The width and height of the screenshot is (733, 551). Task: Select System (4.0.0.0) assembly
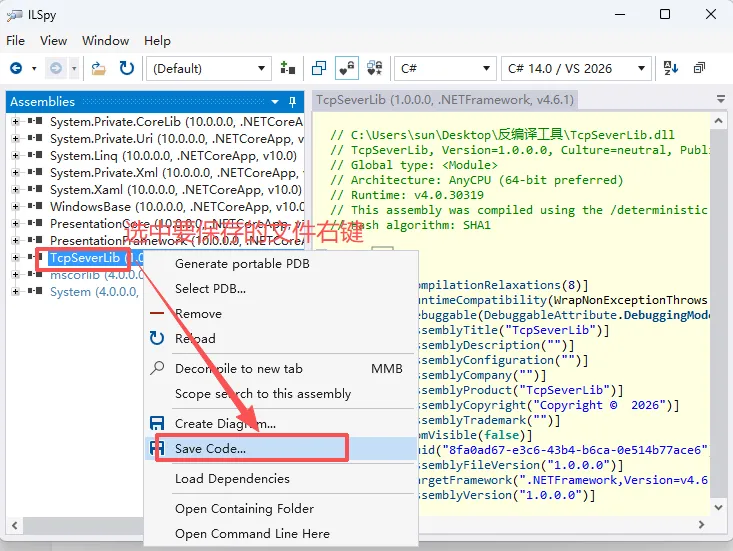click(94, 292)
